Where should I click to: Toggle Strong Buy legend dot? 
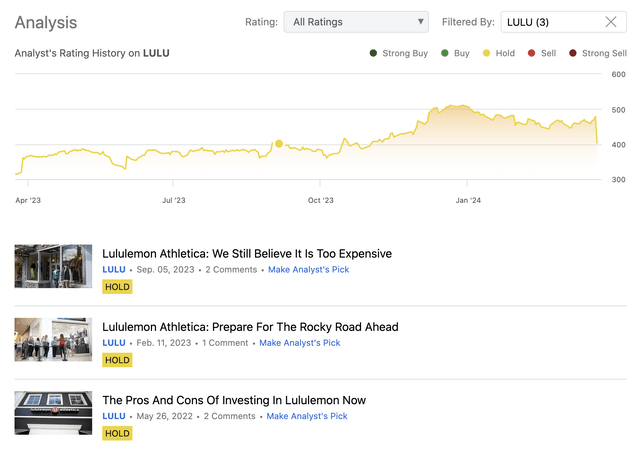[x=373, y=53]
